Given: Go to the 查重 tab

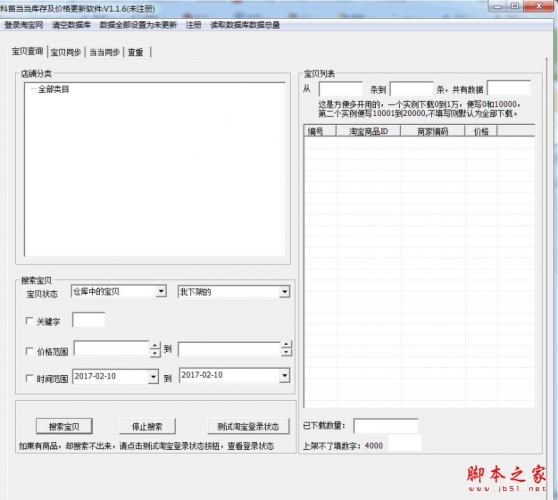Looking at the screenshot, I should pyautogui.click(x=136, y=52).
